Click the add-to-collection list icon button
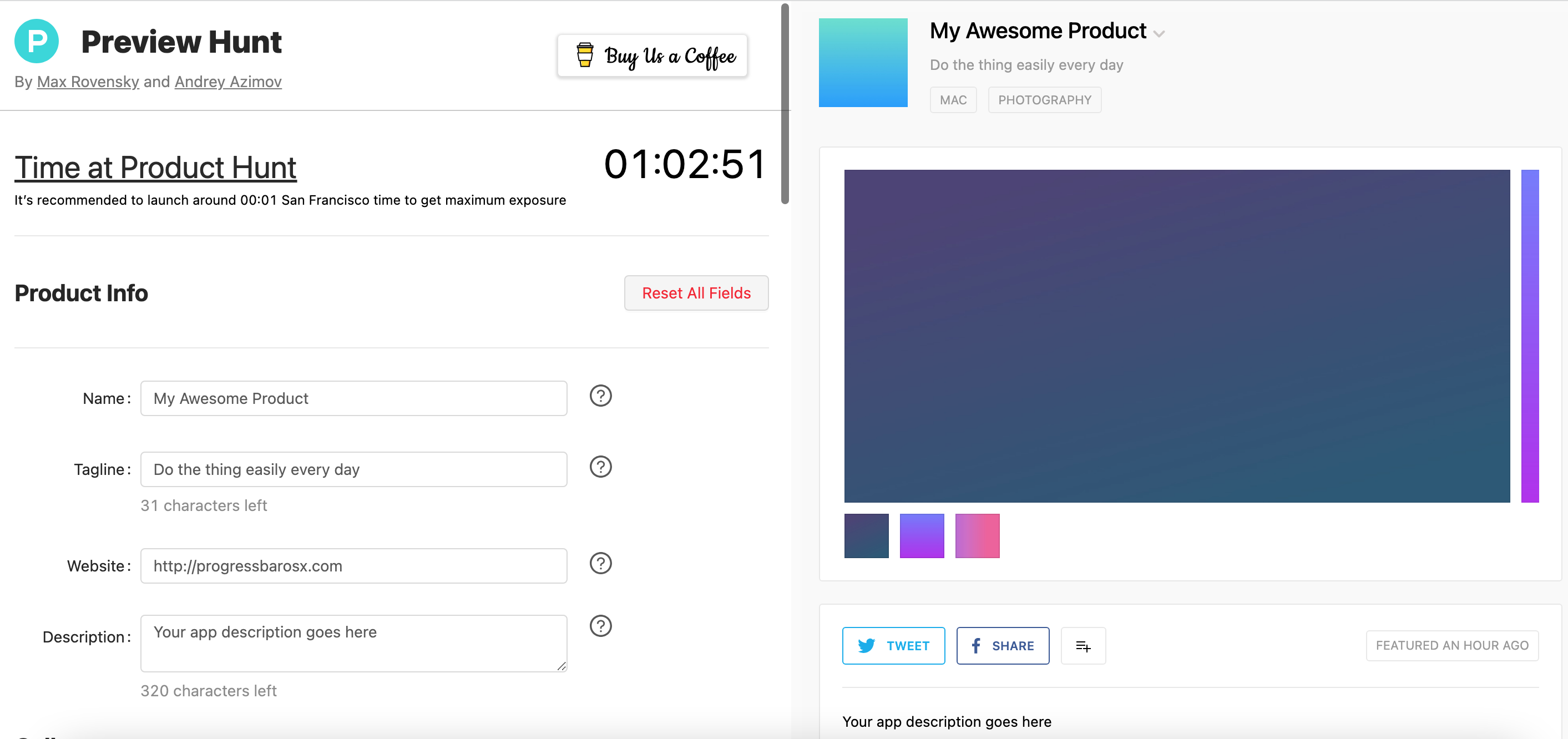 pyautogui.click(x=1083, y=646)
